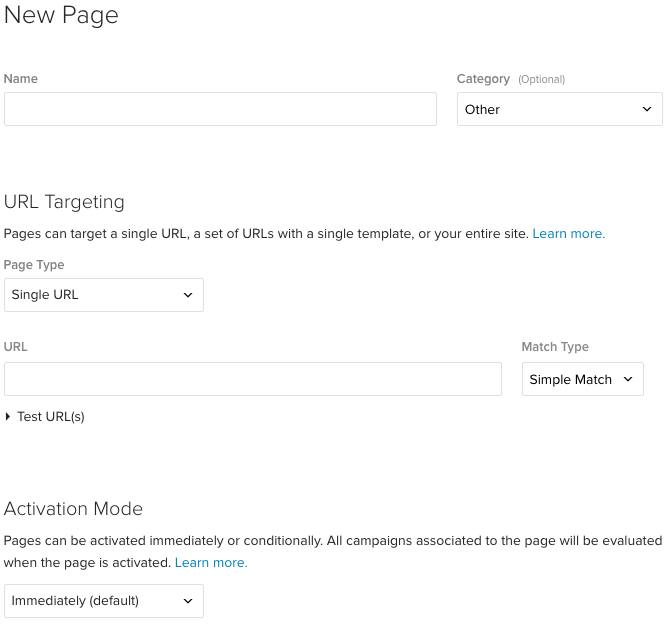Open the Category dropdown showing Other
668x624 pixels.
point(550,109)
